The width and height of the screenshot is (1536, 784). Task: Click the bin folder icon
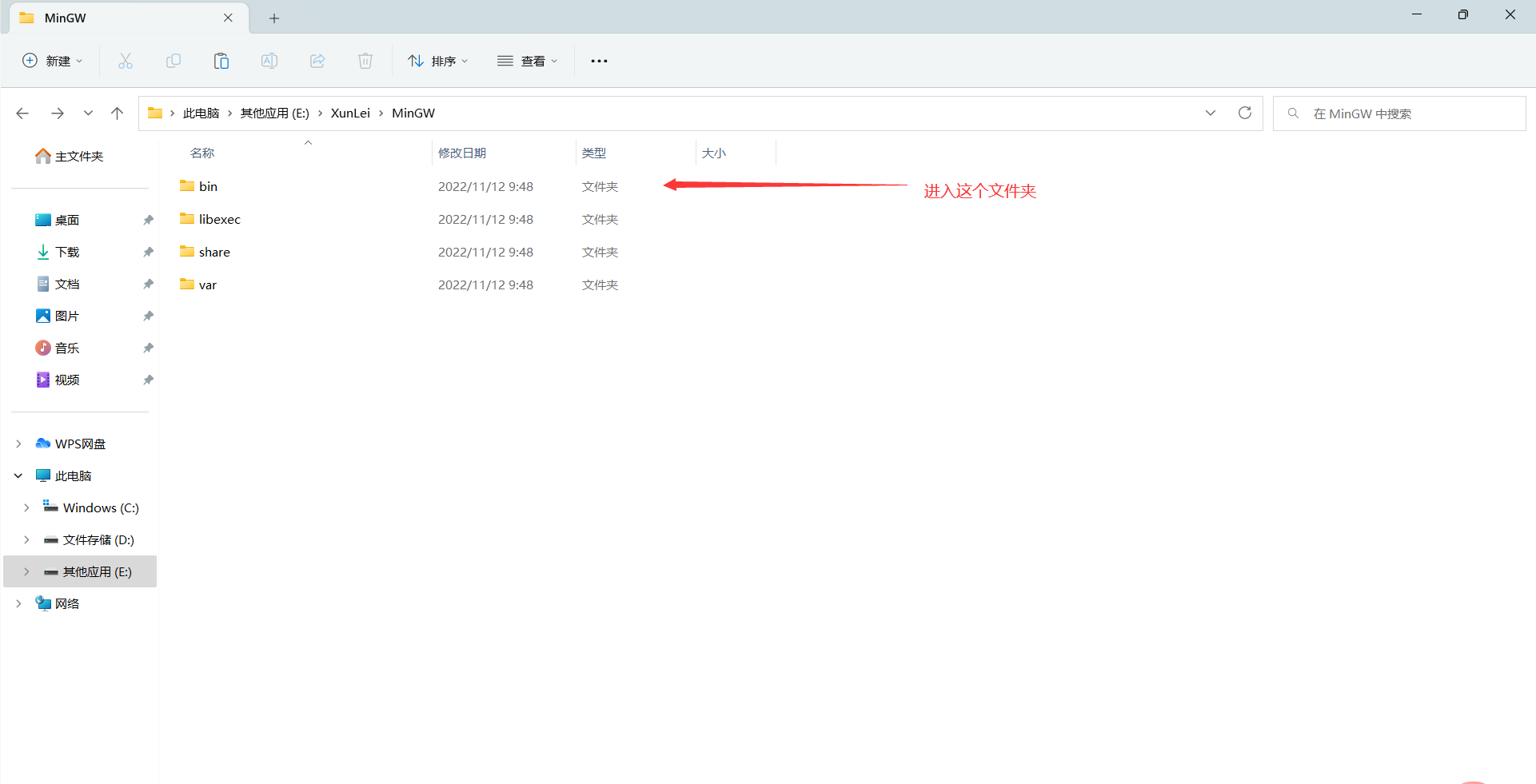point(187,185)
